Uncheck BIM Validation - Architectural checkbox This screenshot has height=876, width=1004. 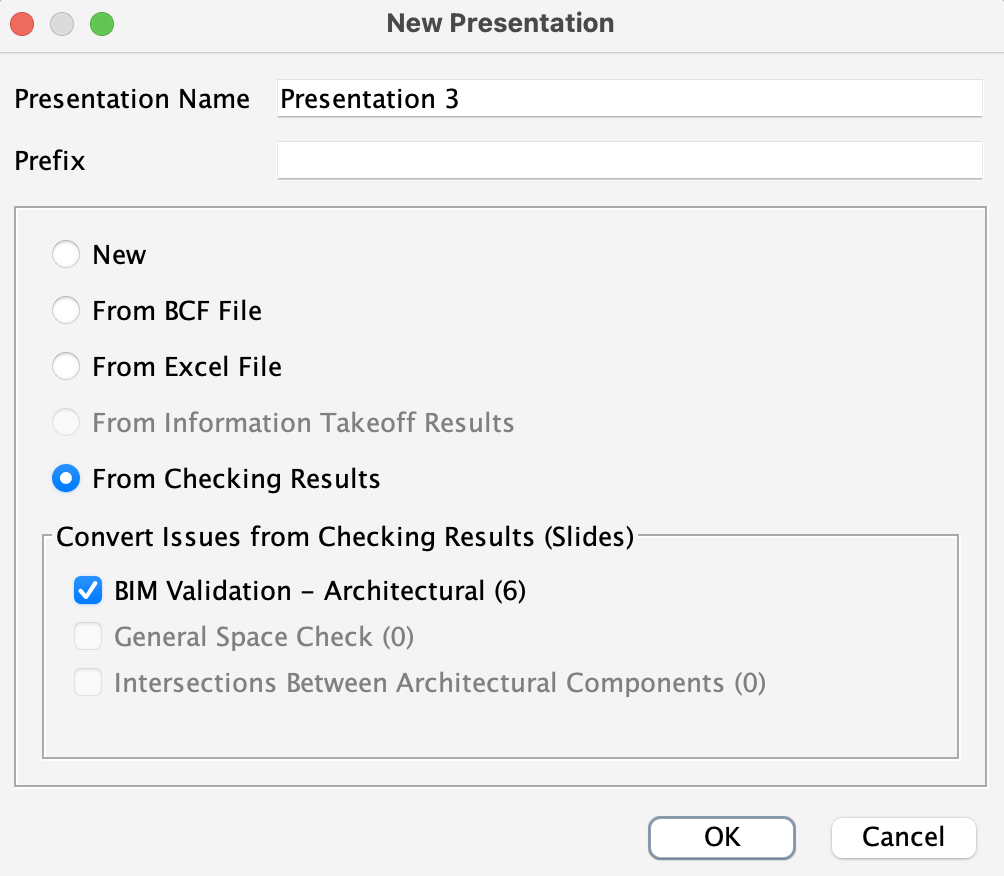click(88, 590)
